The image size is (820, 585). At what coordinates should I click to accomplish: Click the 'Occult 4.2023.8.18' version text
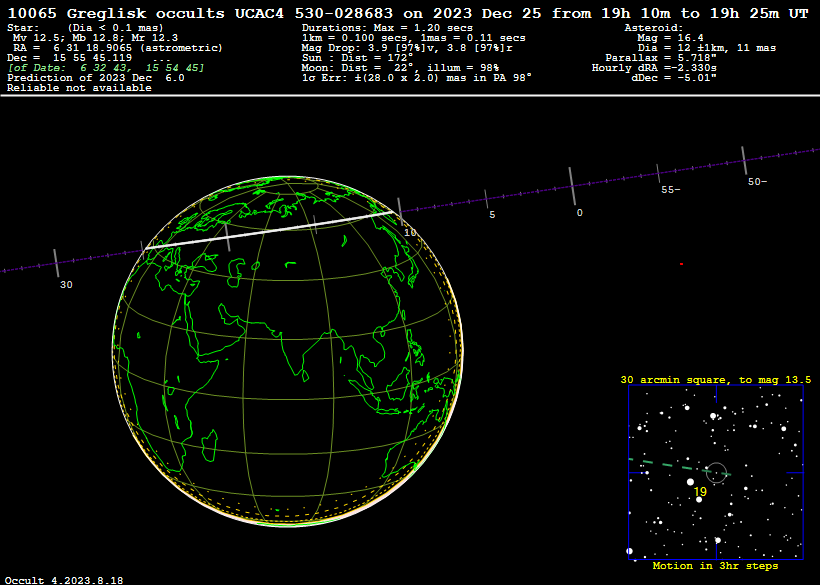(x=65, y=580)
